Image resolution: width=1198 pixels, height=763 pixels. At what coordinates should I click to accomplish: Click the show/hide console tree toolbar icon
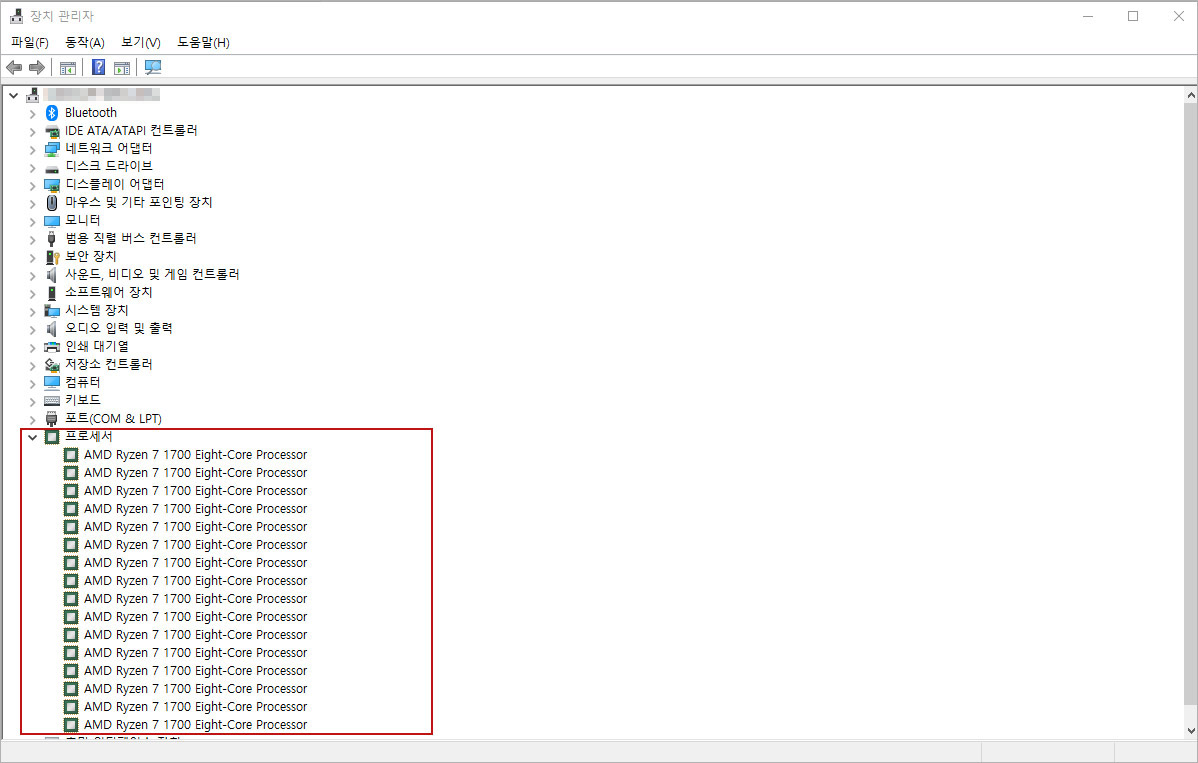click(x=68, y=67)
